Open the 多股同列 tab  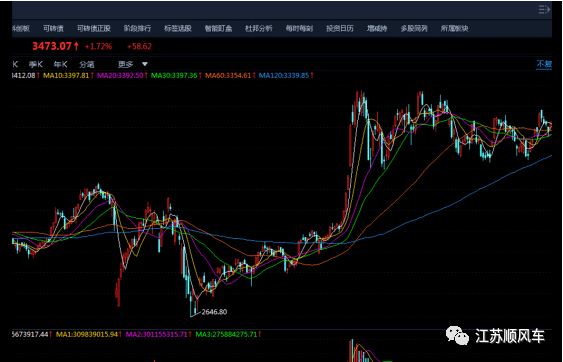(x=414, y=28)
